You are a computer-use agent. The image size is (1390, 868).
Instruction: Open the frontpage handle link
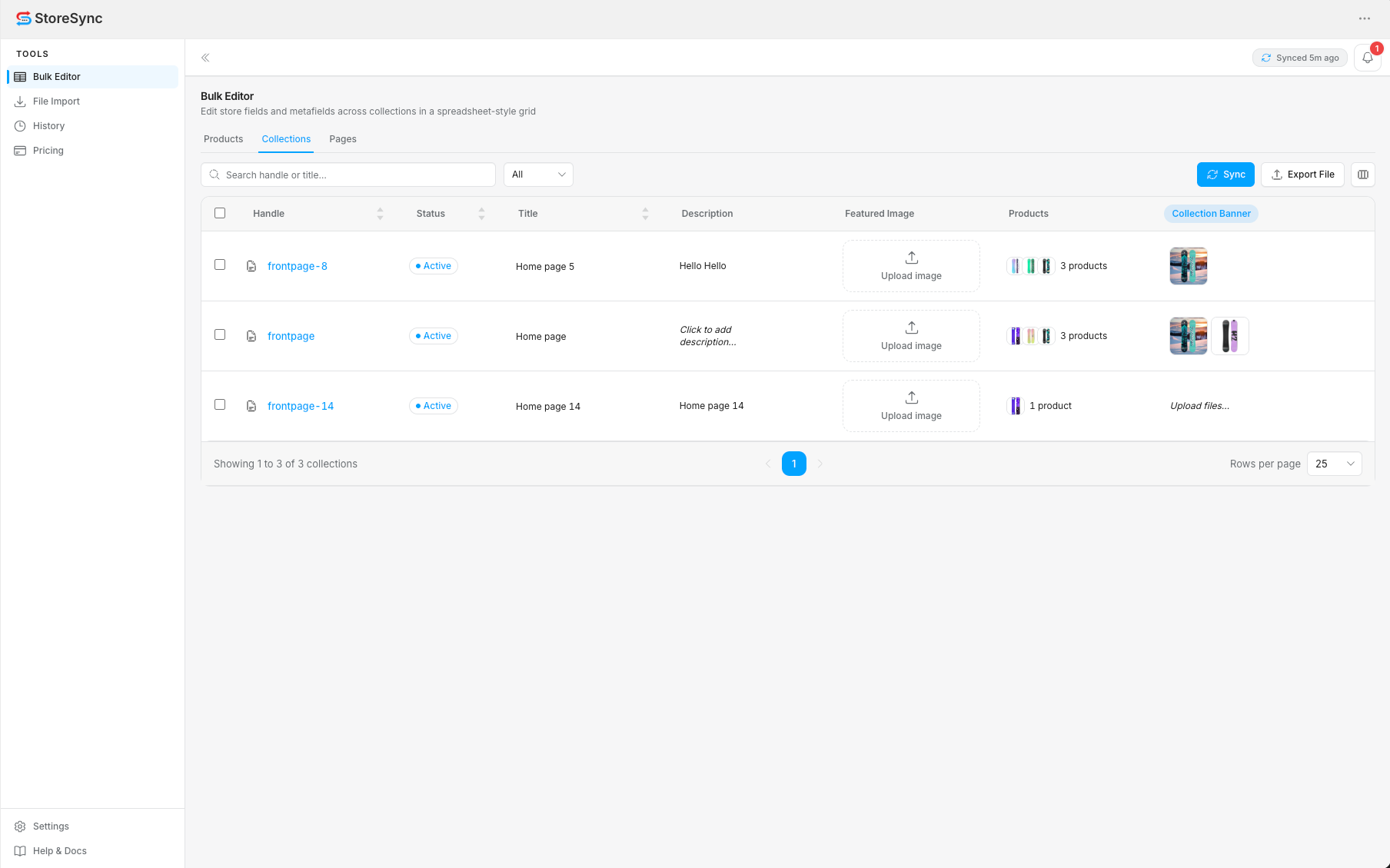click(x=291, y=336)
